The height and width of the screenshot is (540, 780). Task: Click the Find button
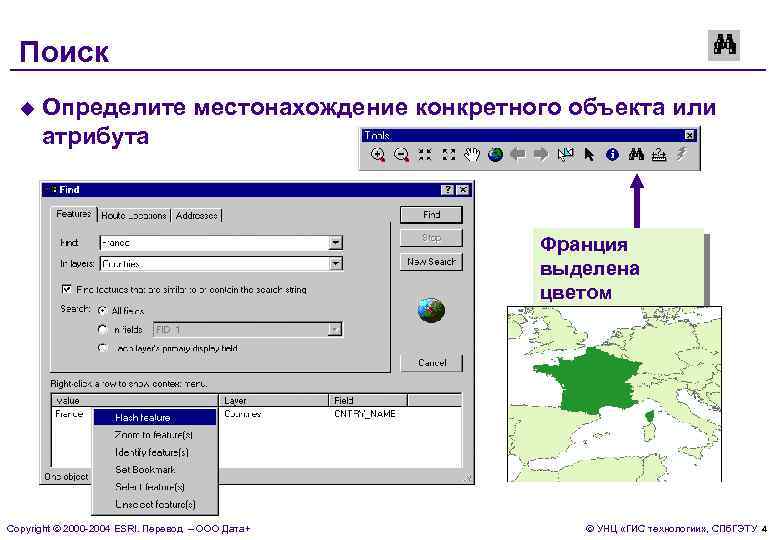(x=431, y=215)
